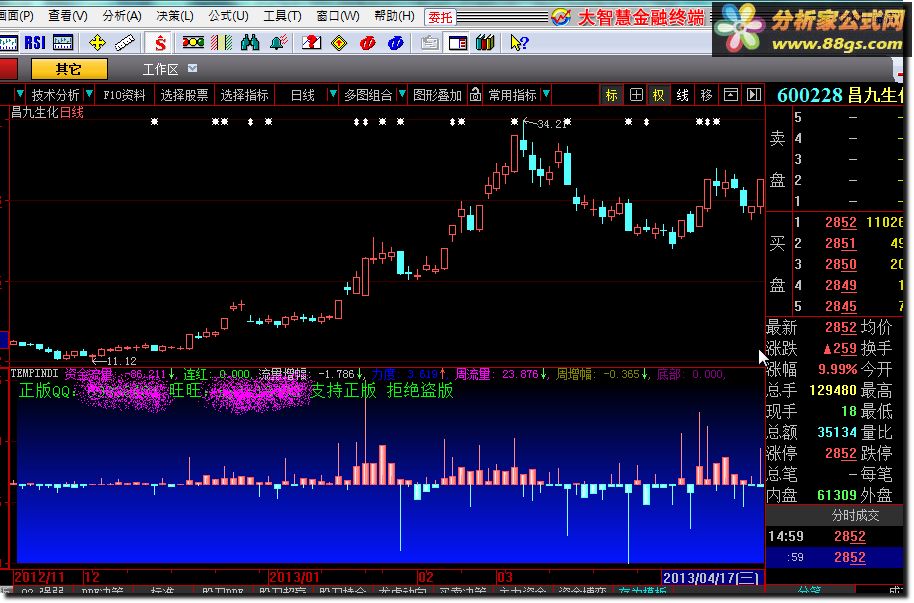This screenshot has width=914, height=603.
Task: Toggle the 移 move button
Action: [x=706, y=94]
